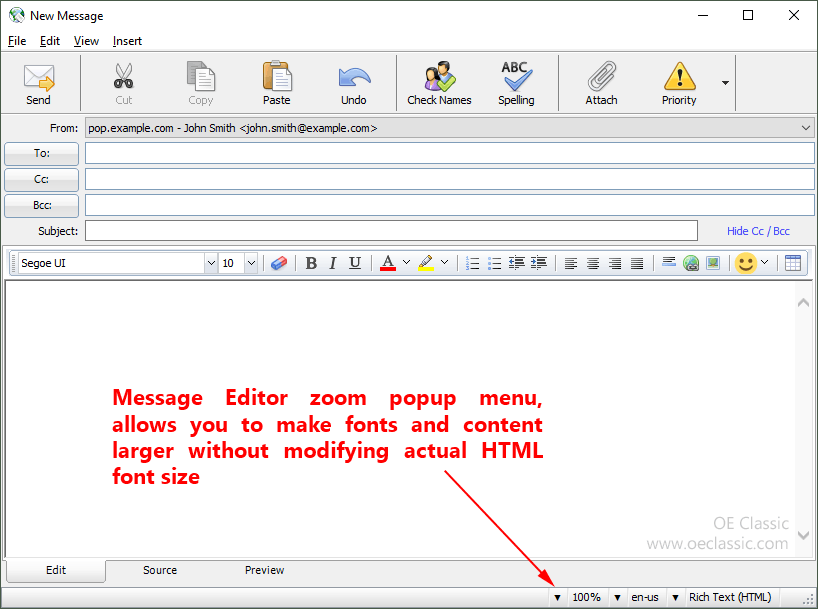The height and width of the screenshot is (609, 818).
Task: Insert a table
Action: (793, 263)
